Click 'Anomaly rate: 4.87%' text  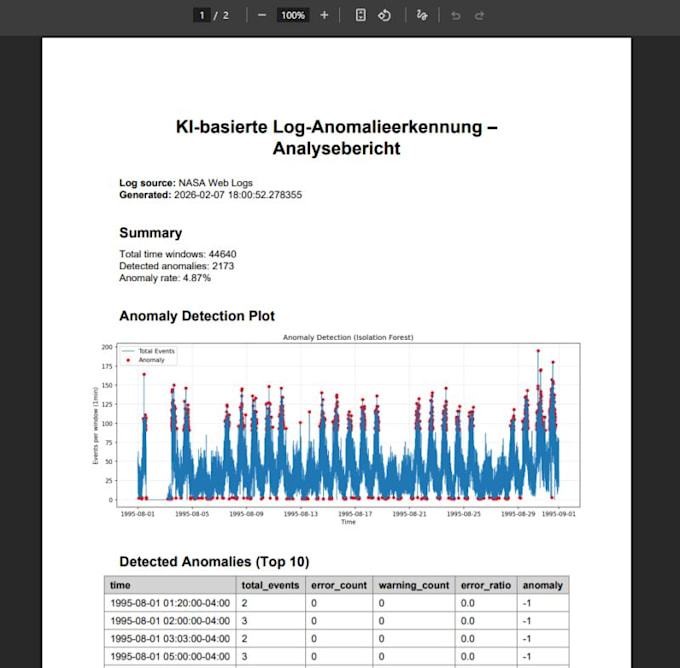(x=165, y=278)
